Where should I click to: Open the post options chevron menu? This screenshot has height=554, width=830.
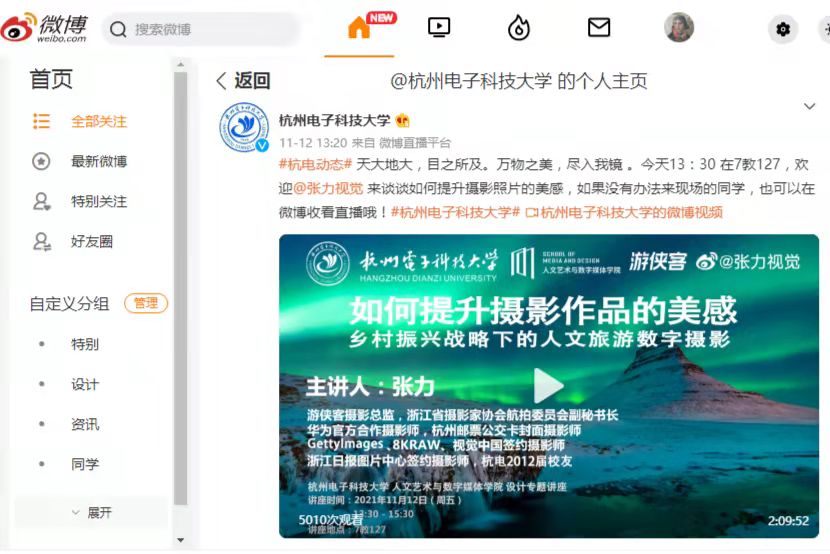(809, 106)
